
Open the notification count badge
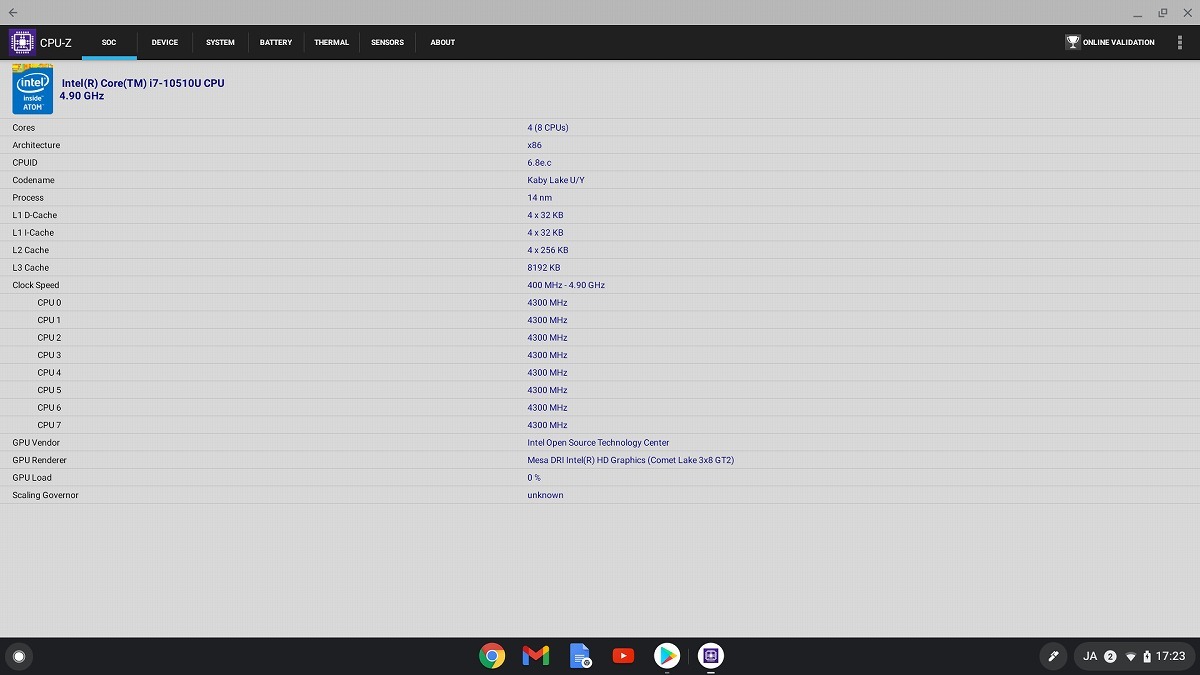tap(1110, 657)
